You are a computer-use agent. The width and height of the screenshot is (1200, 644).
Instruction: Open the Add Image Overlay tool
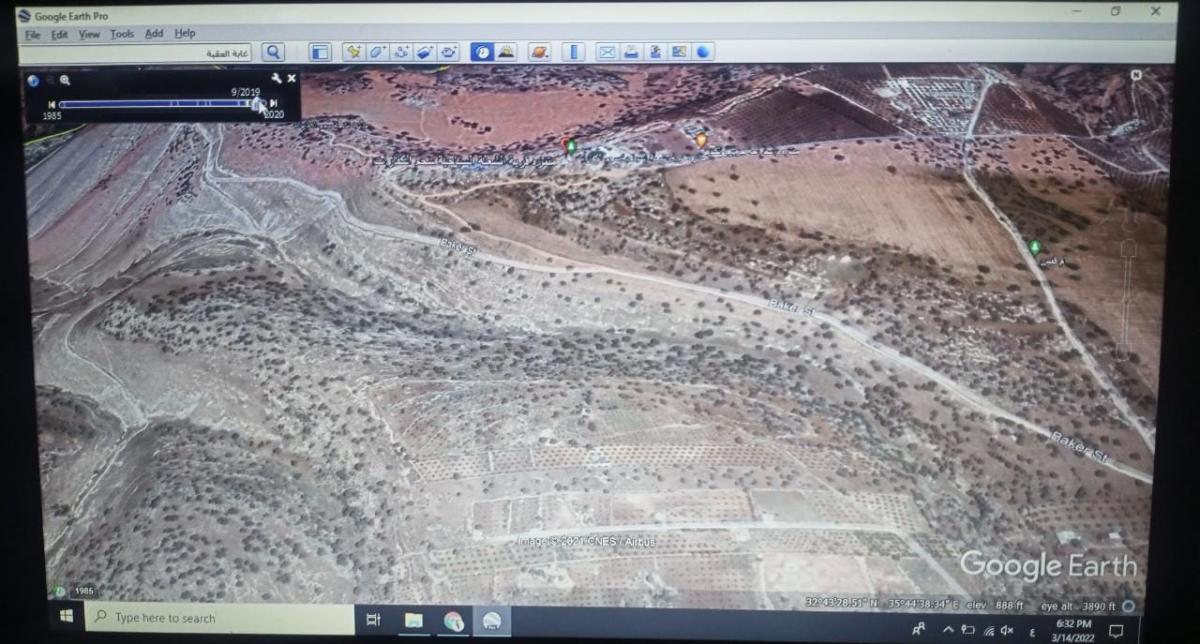[424, 52]
